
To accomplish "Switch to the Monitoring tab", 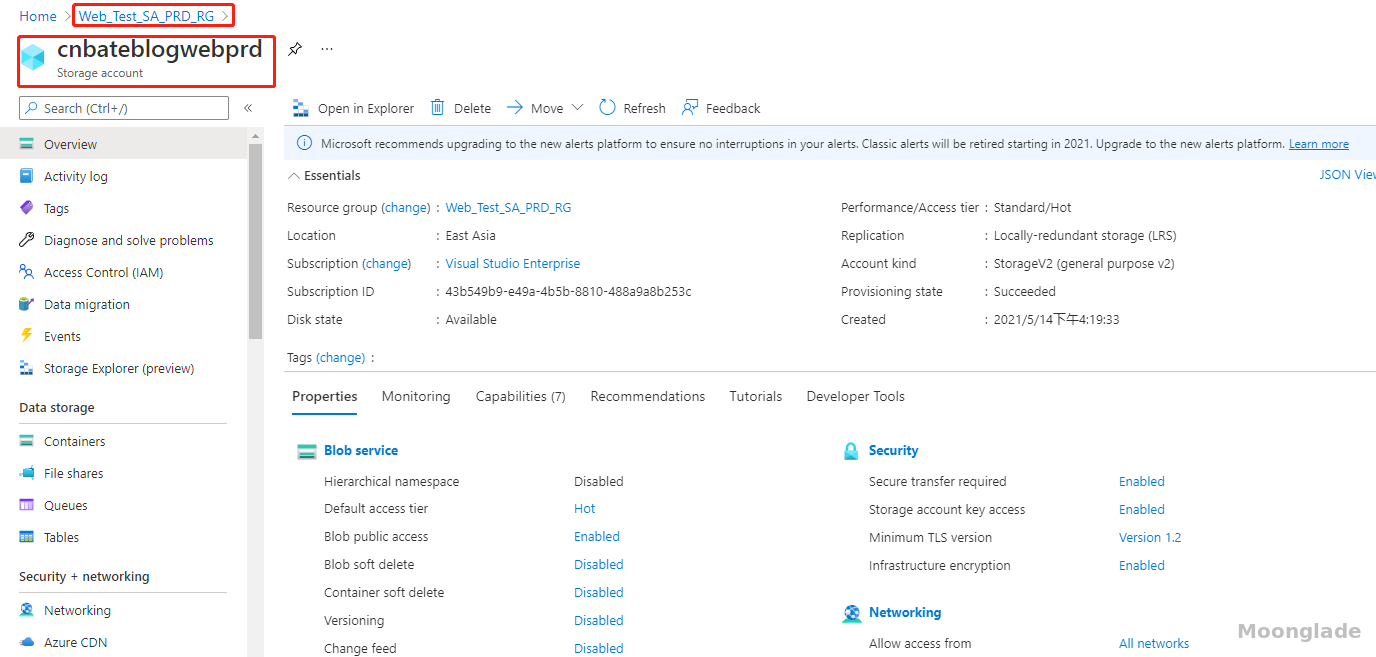I will [x=416, y=396].
